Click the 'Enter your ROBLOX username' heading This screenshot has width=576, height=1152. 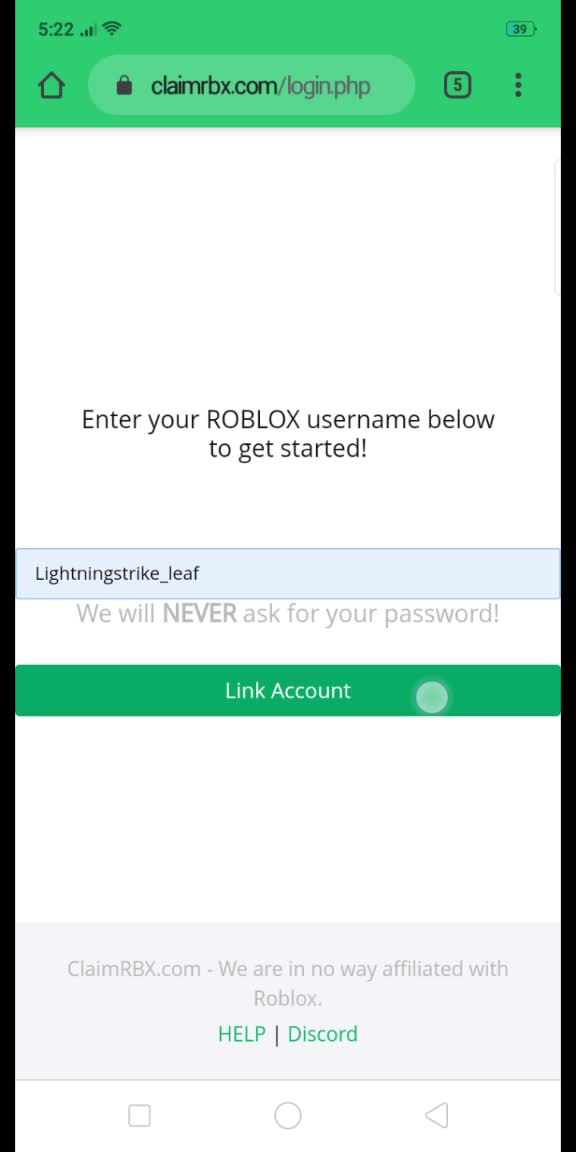pyautogui.click(x=288, y=433)
